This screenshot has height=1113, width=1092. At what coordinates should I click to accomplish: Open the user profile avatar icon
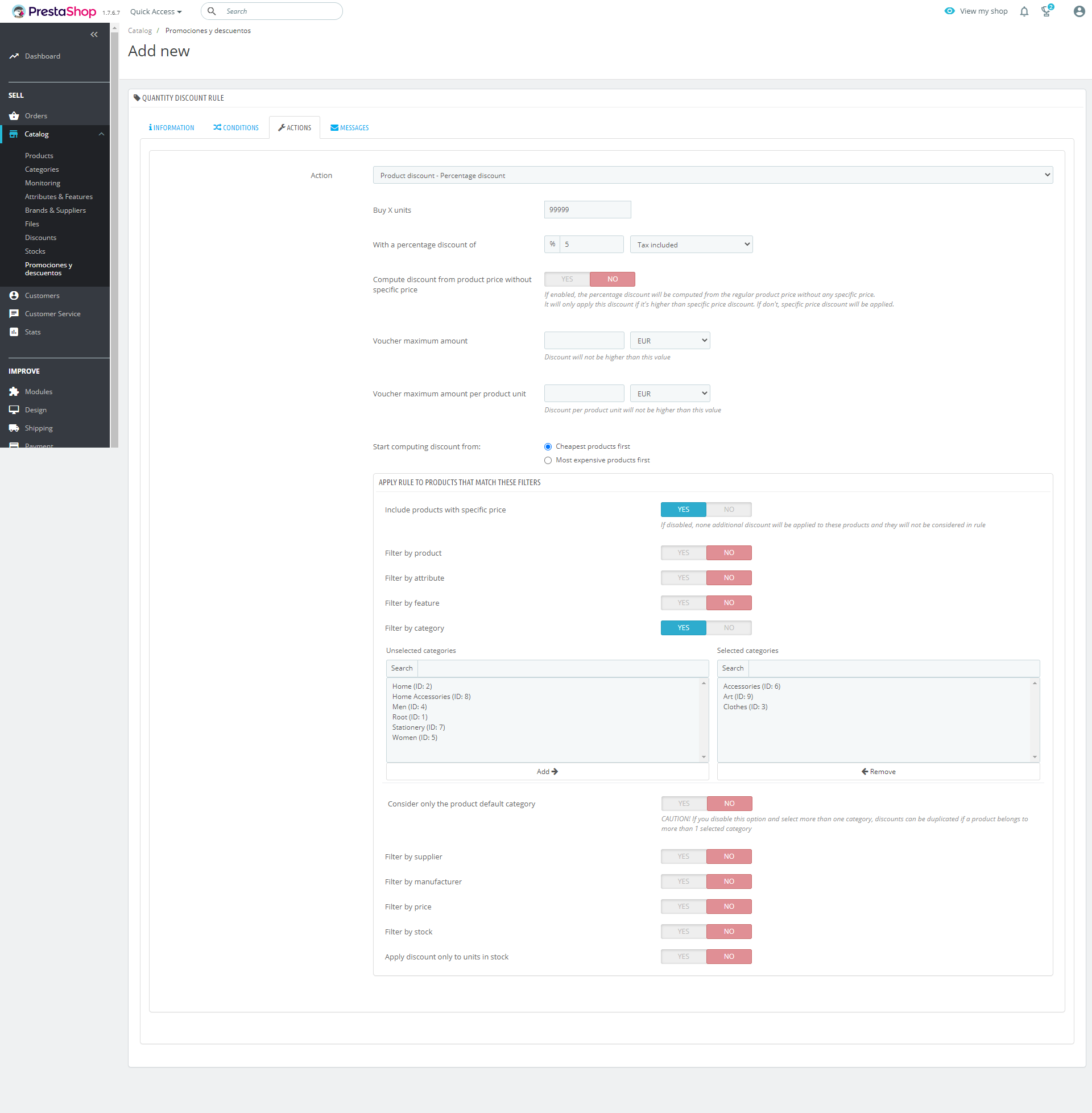[x=1079, y=11]
